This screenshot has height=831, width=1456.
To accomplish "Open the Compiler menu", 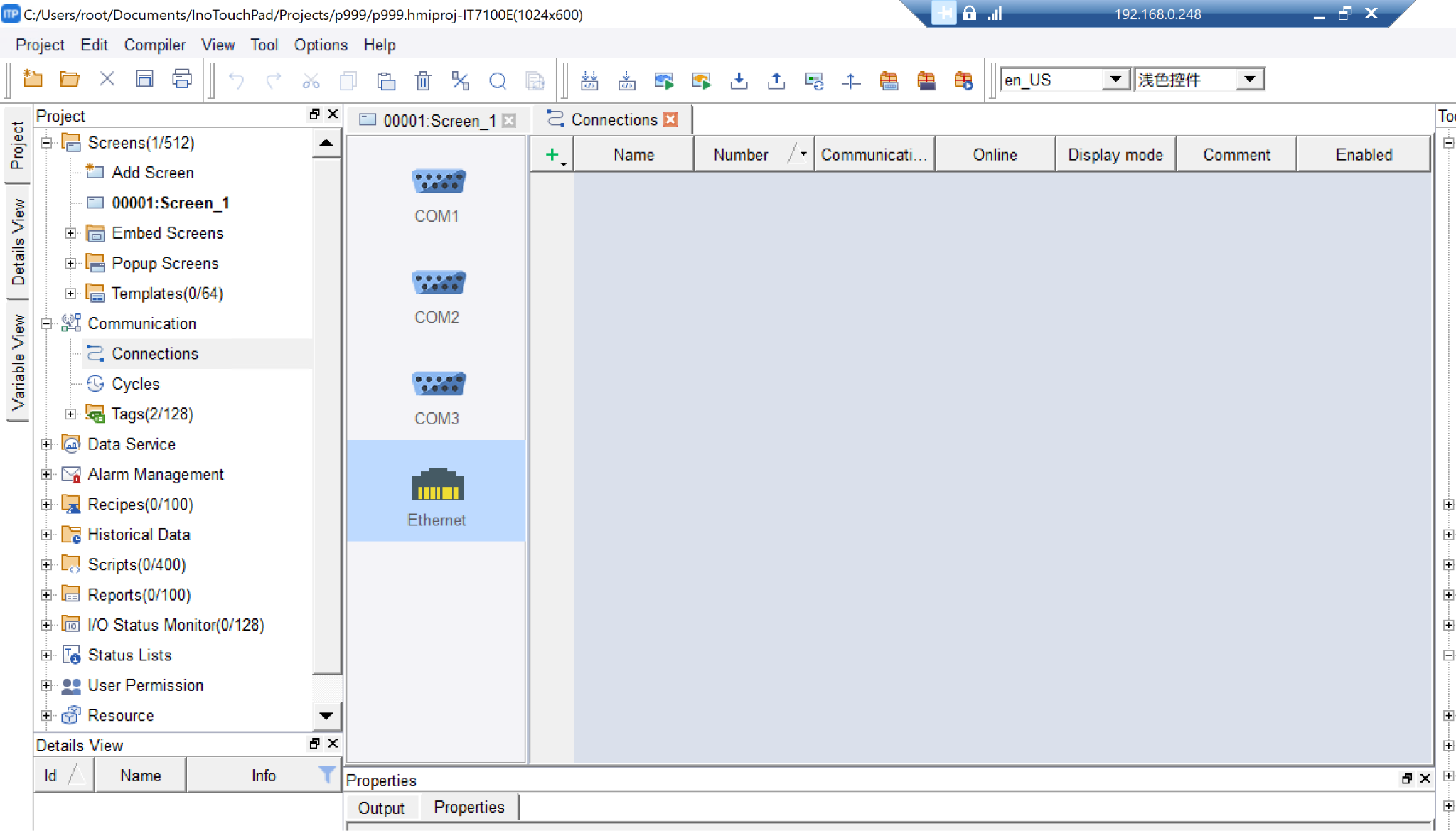I will 154,45.
